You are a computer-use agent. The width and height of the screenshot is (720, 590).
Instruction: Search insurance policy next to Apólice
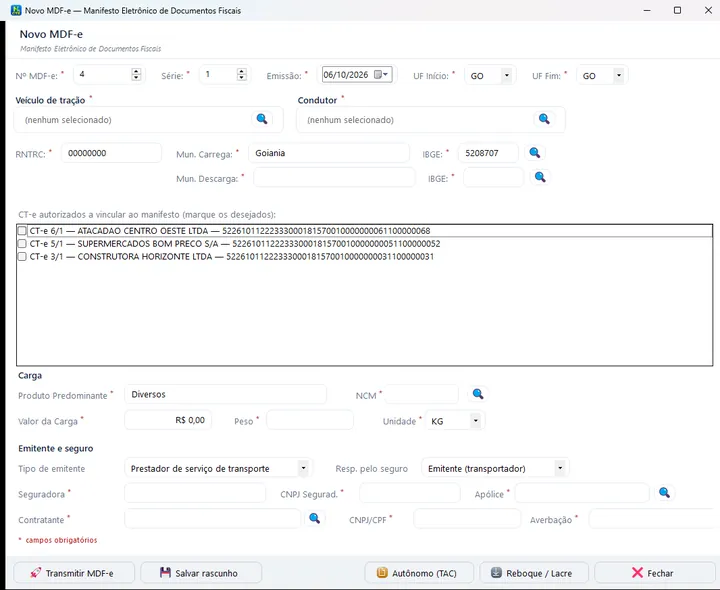664,493
